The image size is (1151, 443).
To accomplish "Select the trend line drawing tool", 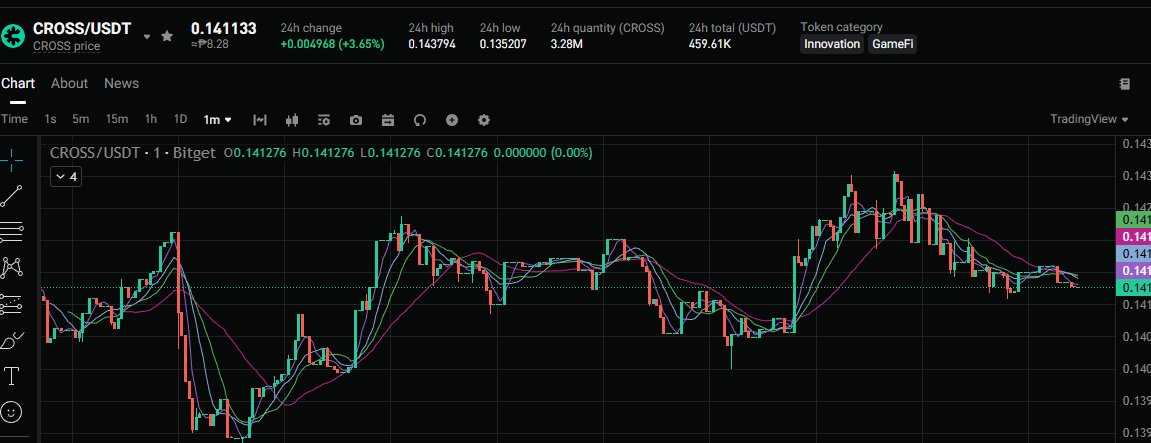I will 12,195.
